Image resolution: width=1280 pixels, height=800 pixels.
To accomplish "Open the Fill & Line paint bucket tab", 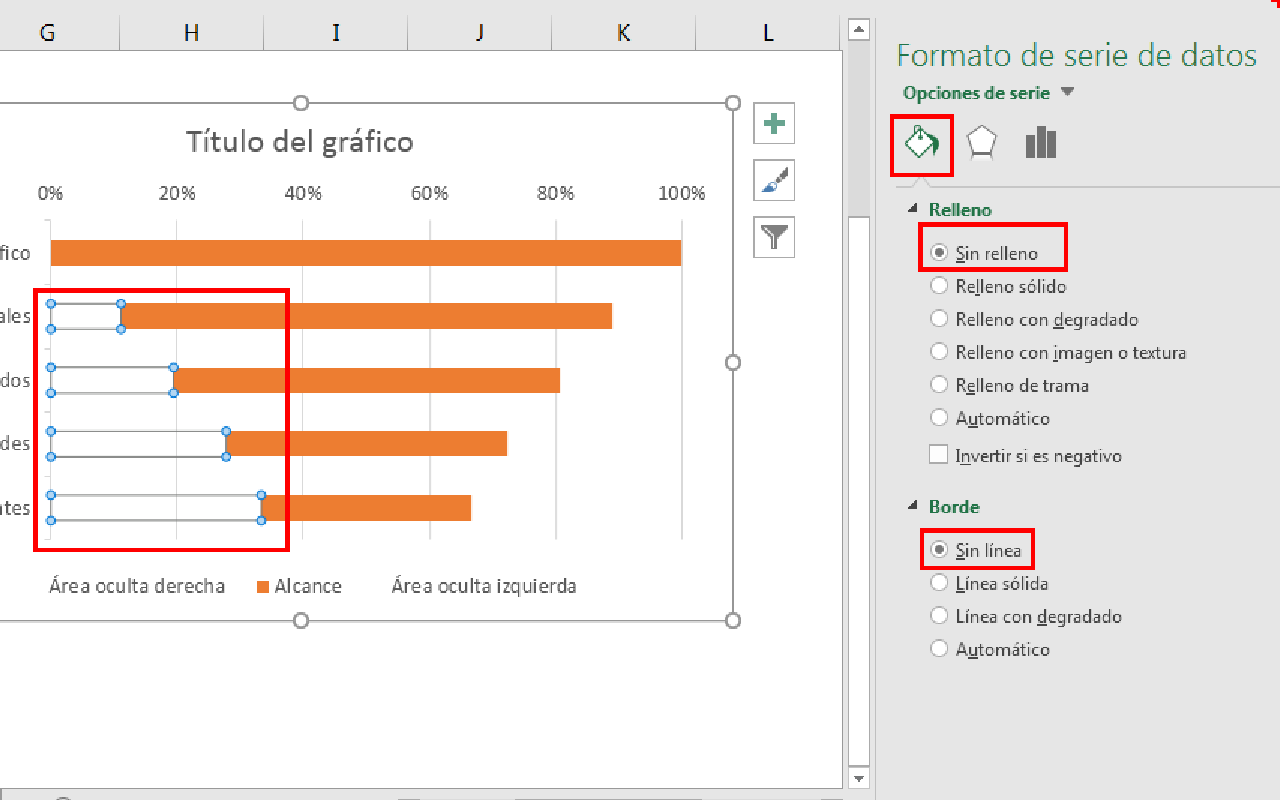I will 921,144.
